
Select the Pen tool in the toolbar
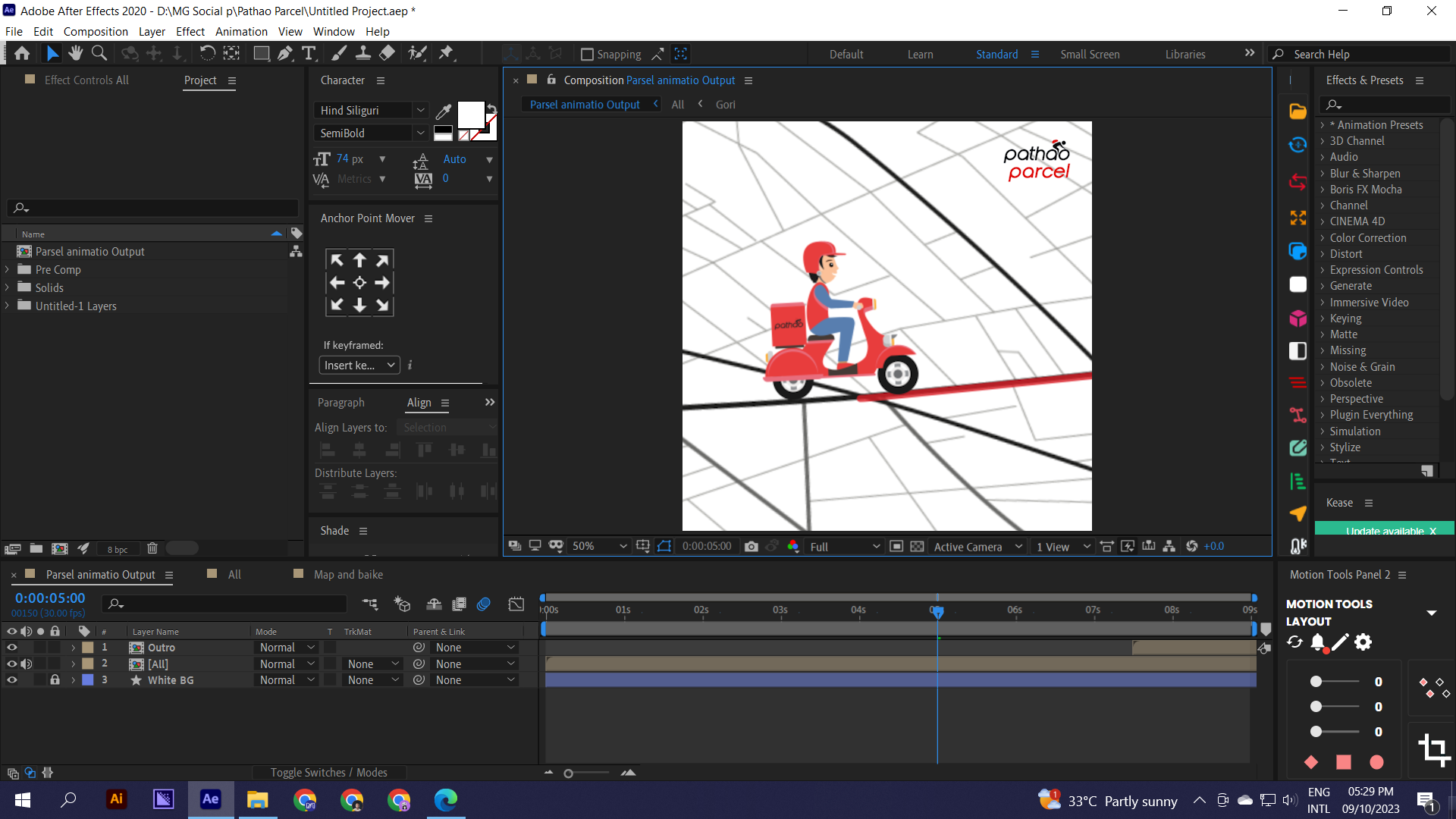[286, 53]
